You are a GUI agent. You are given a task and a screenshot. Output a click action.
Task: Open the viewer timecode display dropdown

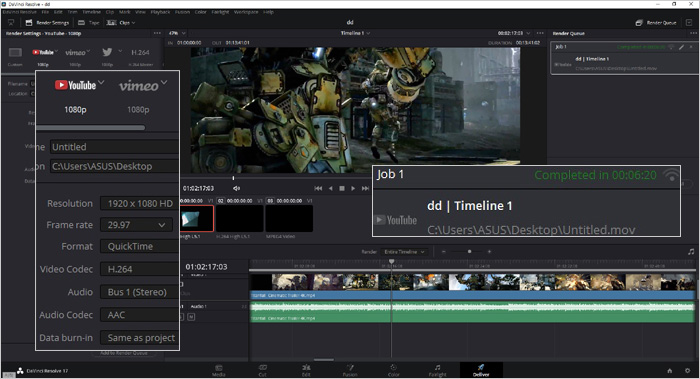click(514, 33)
